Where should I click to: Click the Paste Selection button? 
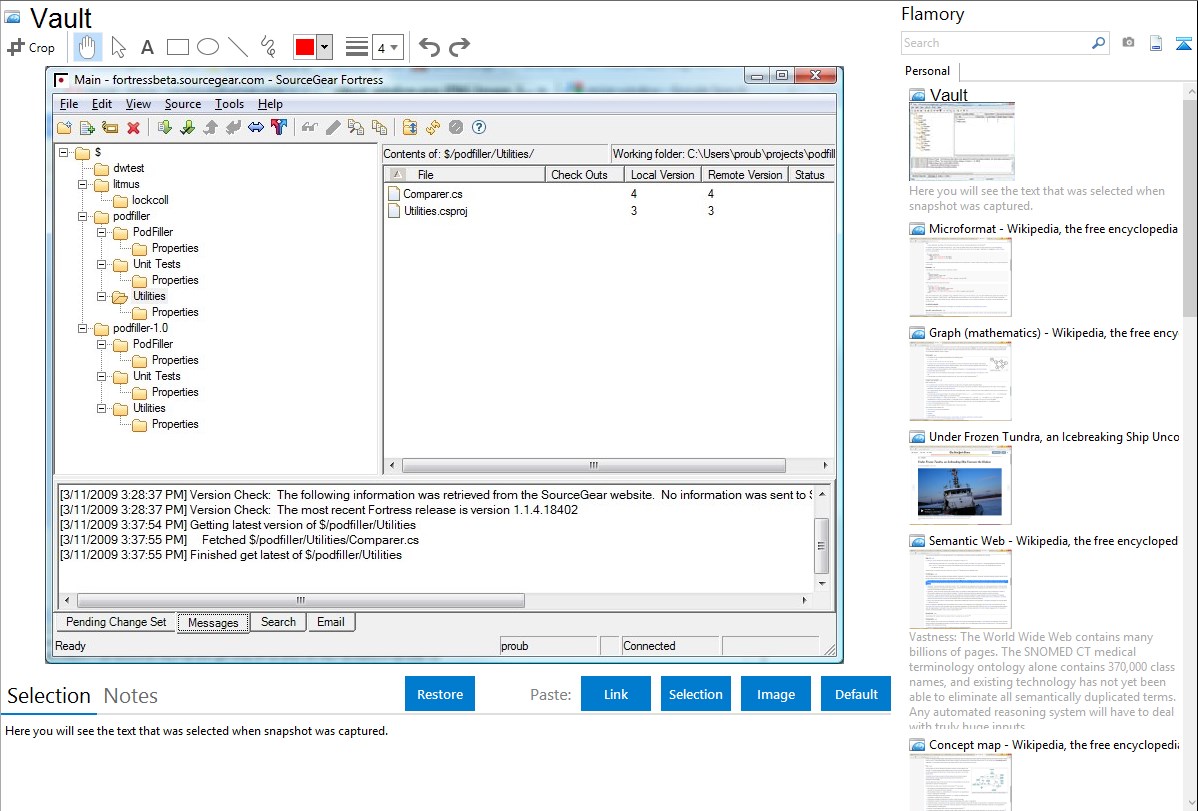point(696,694)
